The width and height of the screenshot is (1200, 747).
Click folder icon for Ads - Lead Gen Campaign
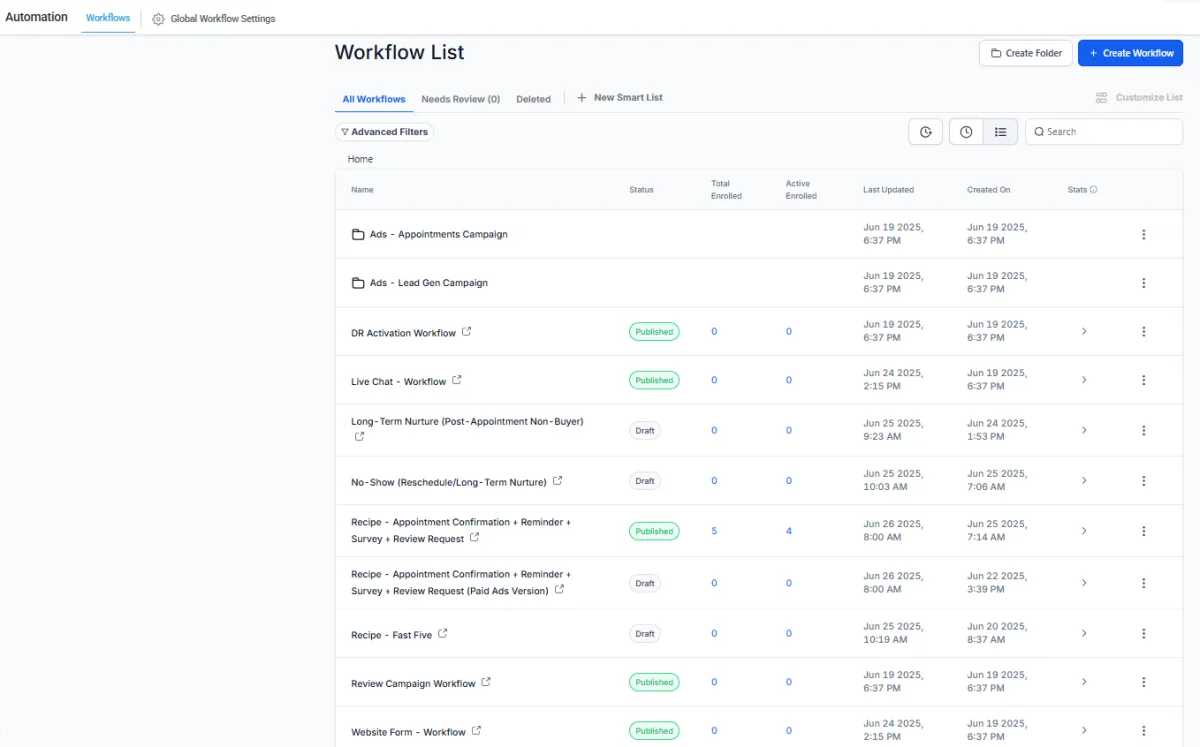coord(358,283)
